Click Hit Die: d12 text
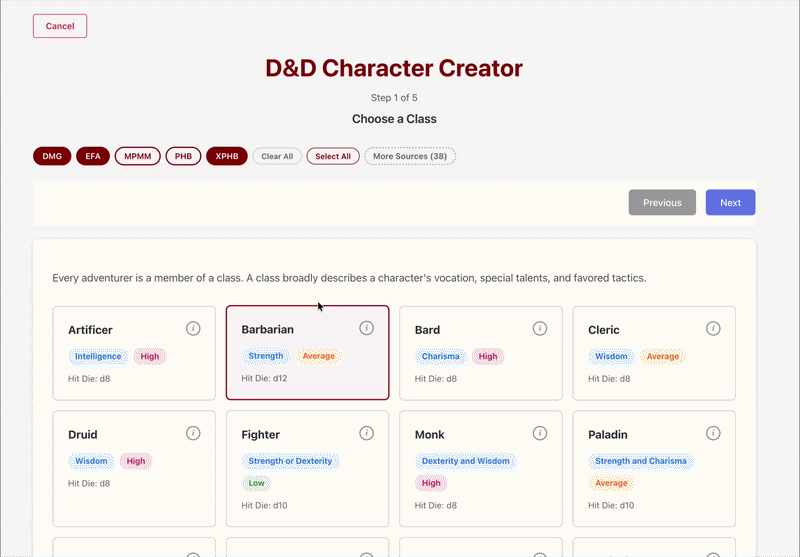Screen dimensions: 800x557 click(264, 378)
